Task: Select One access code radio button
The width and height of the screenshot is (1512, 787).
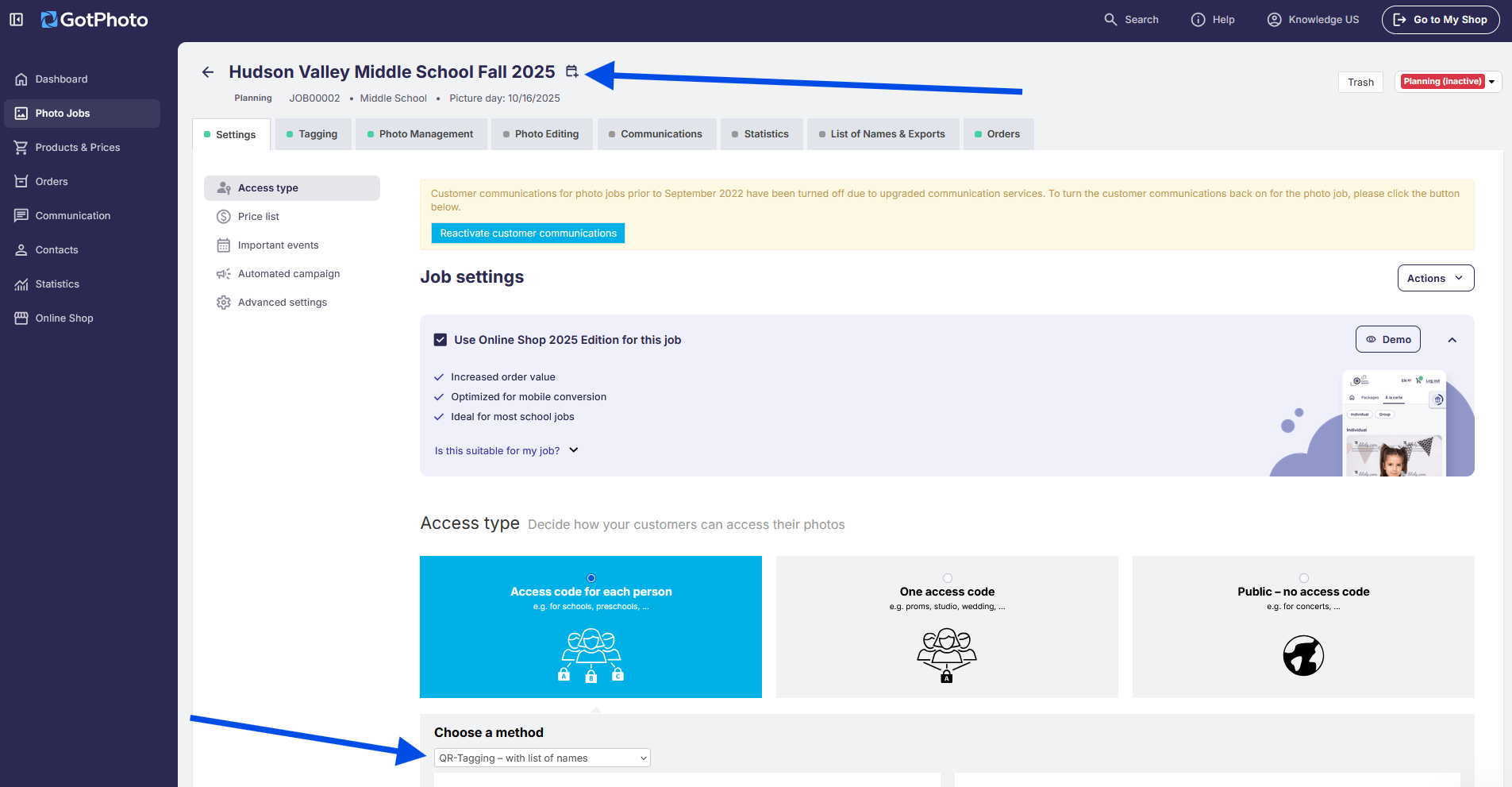Action: (x=947, y=578)
